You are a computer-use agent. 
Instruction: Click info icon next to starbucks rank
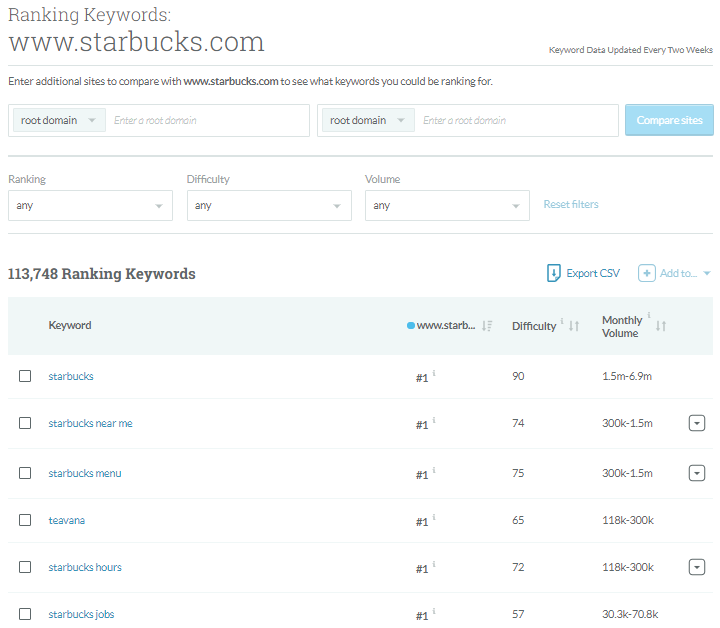(x=434, y=374)
